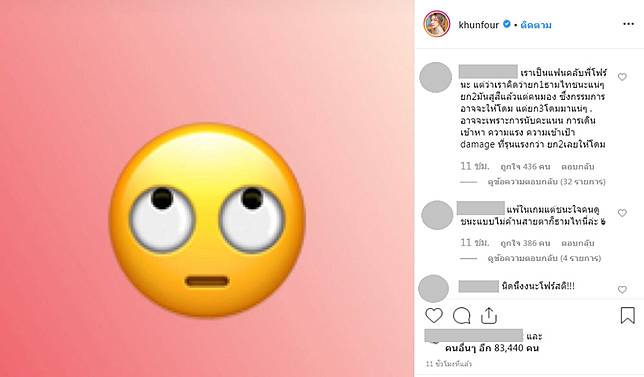This screenshot has width=644, height=377.
Task: Click the eye-roll emoji post image
Action: click(207, 188)
